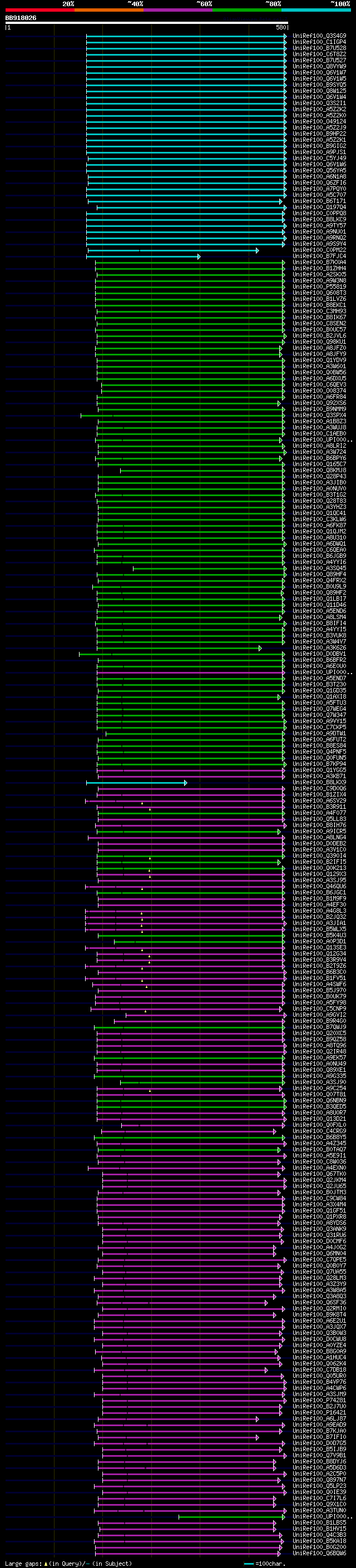Click the white query sequence ruler bar

(146, 23)
